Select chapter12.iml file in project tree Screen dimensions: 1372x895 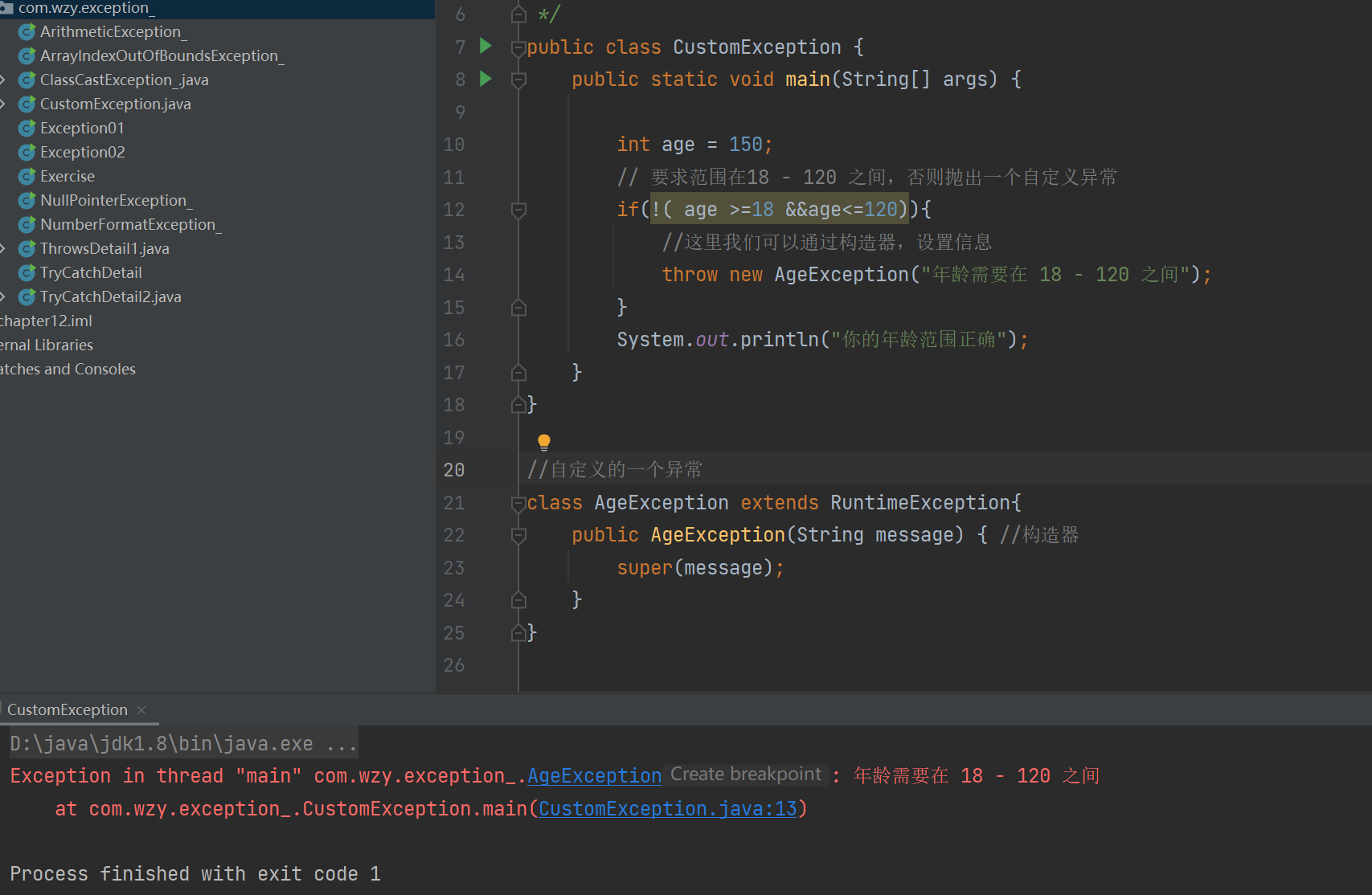pos(47,321)
